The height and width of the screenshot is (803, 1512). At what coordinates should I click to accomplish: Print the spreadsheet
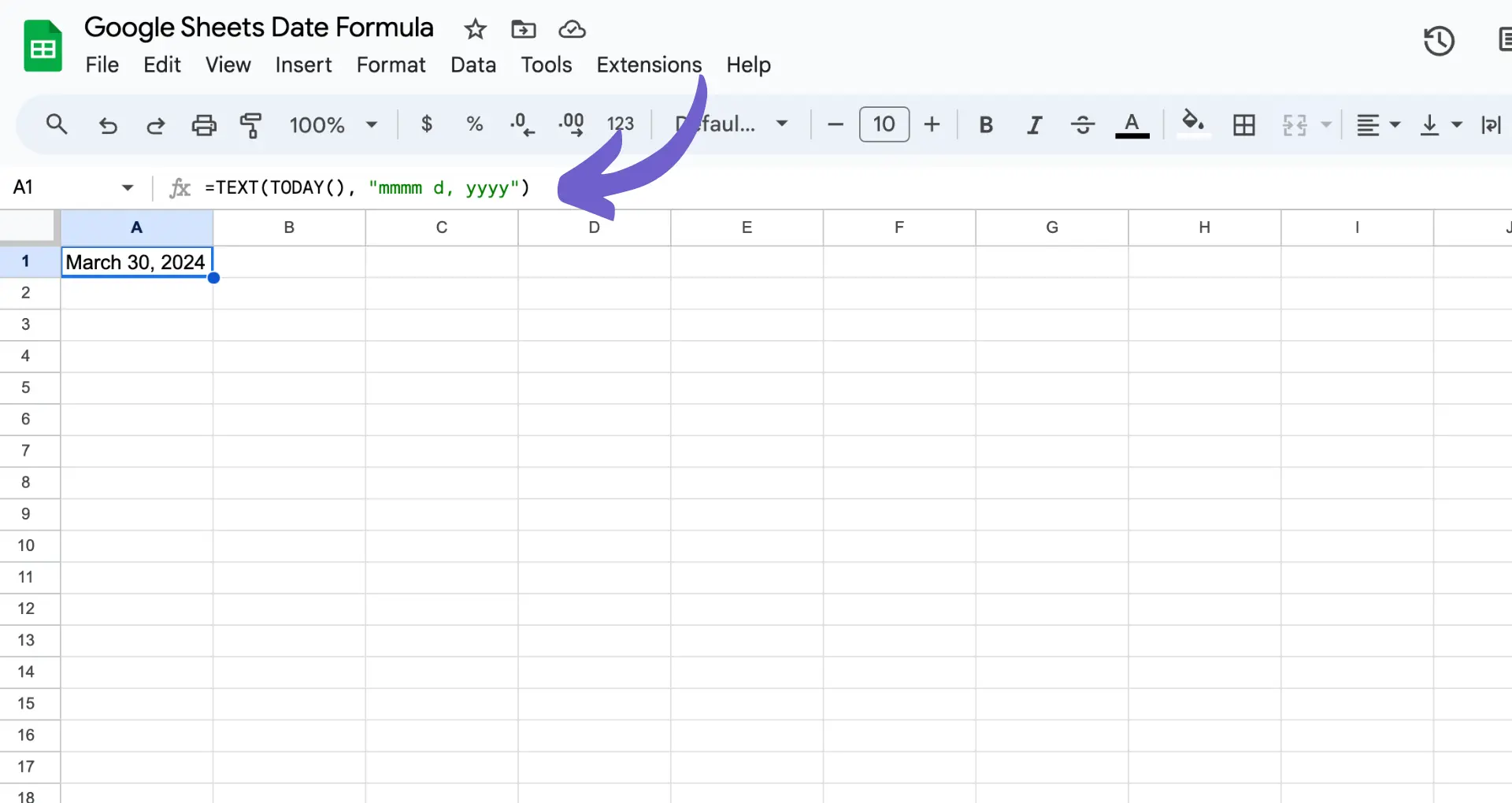click(204, 124)
